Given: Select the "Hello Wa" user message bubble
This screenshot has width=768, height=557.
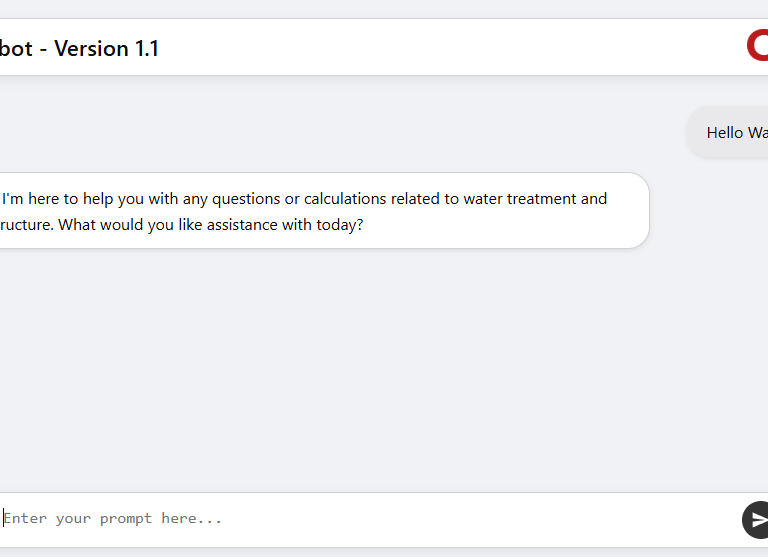Looking at the screenshot, I should [728, 133].
